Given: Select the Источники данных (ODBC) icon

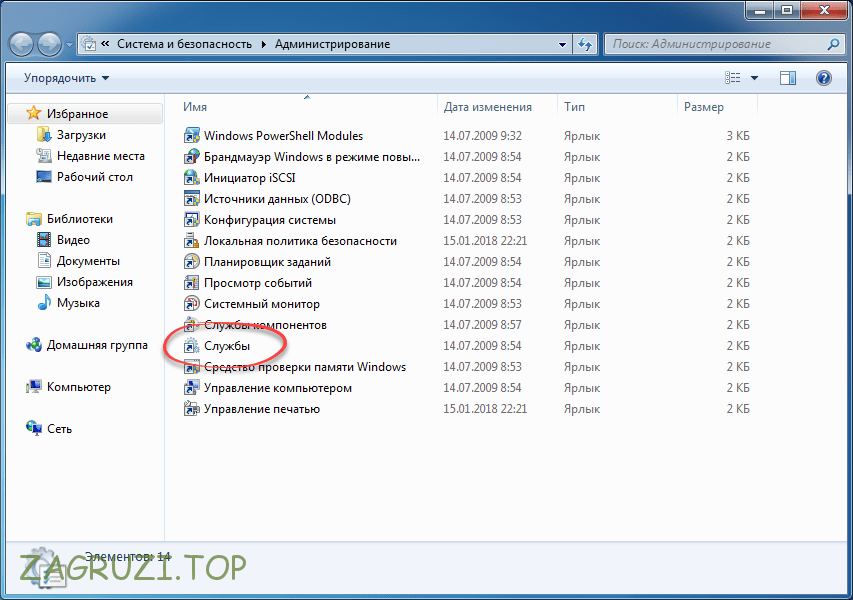Looking at the screenshot, I should (x=191, y=199).
